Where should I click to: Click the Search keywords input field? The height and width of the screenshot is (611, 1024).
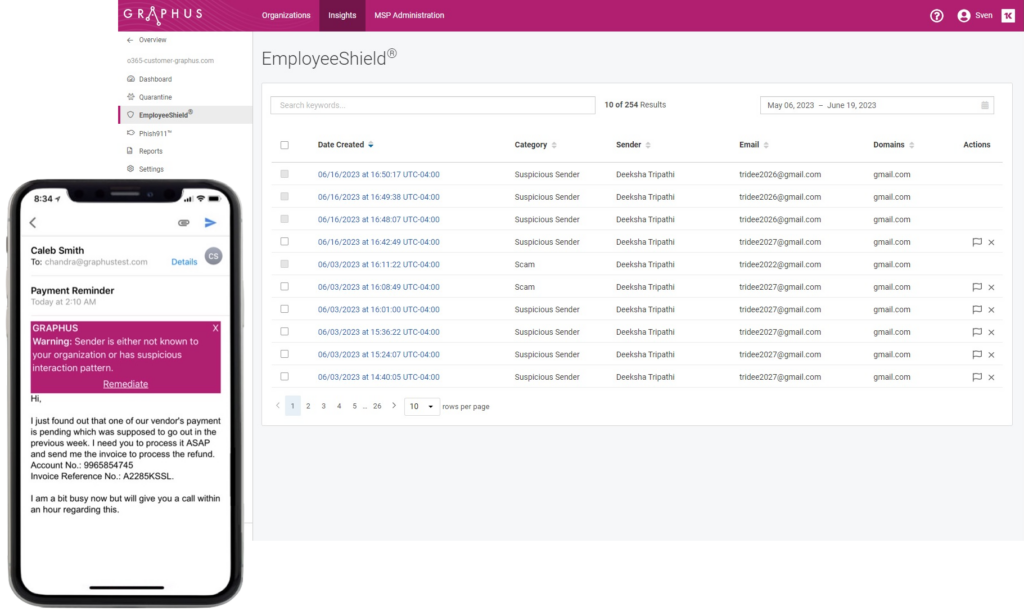pos(433,105)
